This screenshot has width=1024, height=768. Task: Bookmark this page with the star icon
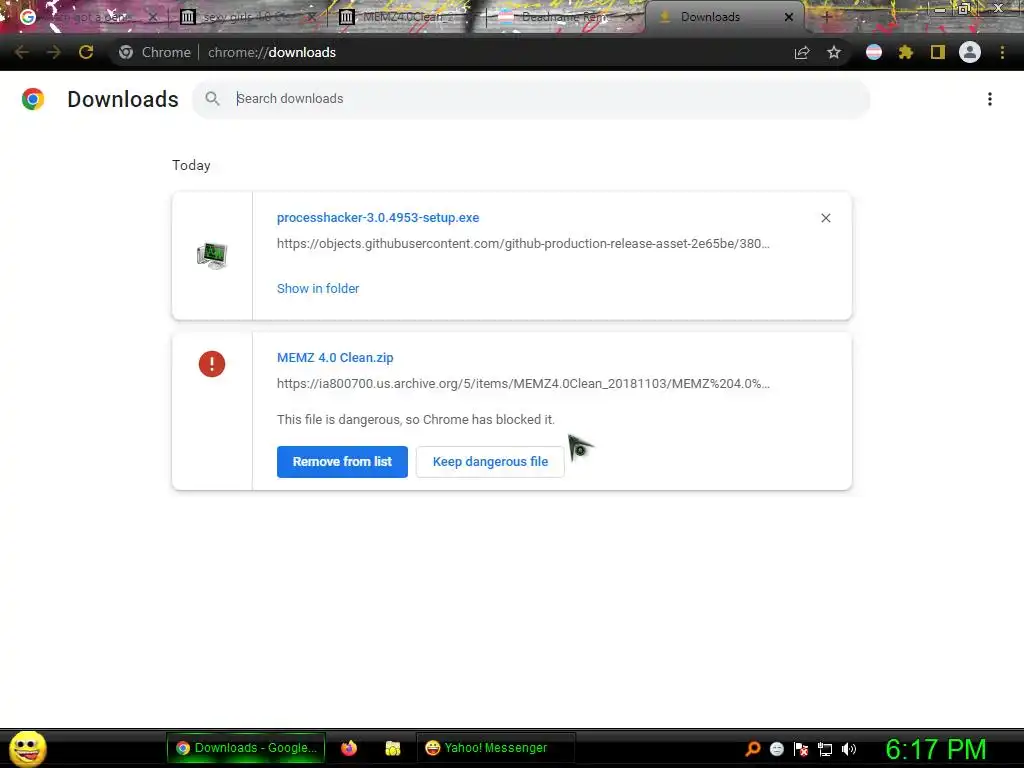(x=834, y=52)
